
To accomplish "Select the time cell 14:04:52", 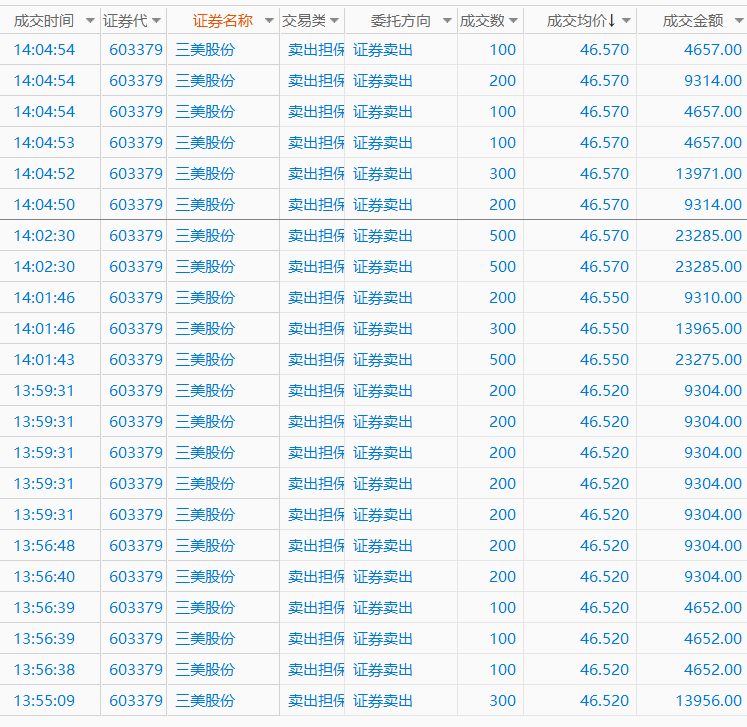I will pos(44,173).
